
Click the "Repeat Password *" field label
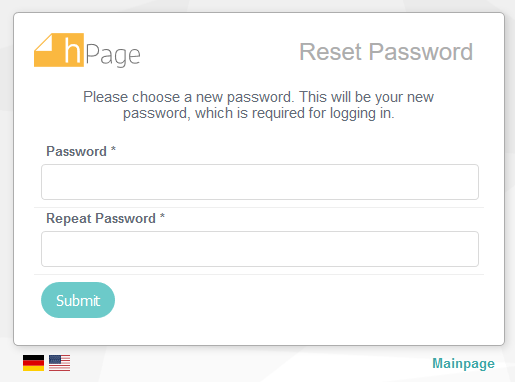105,218
